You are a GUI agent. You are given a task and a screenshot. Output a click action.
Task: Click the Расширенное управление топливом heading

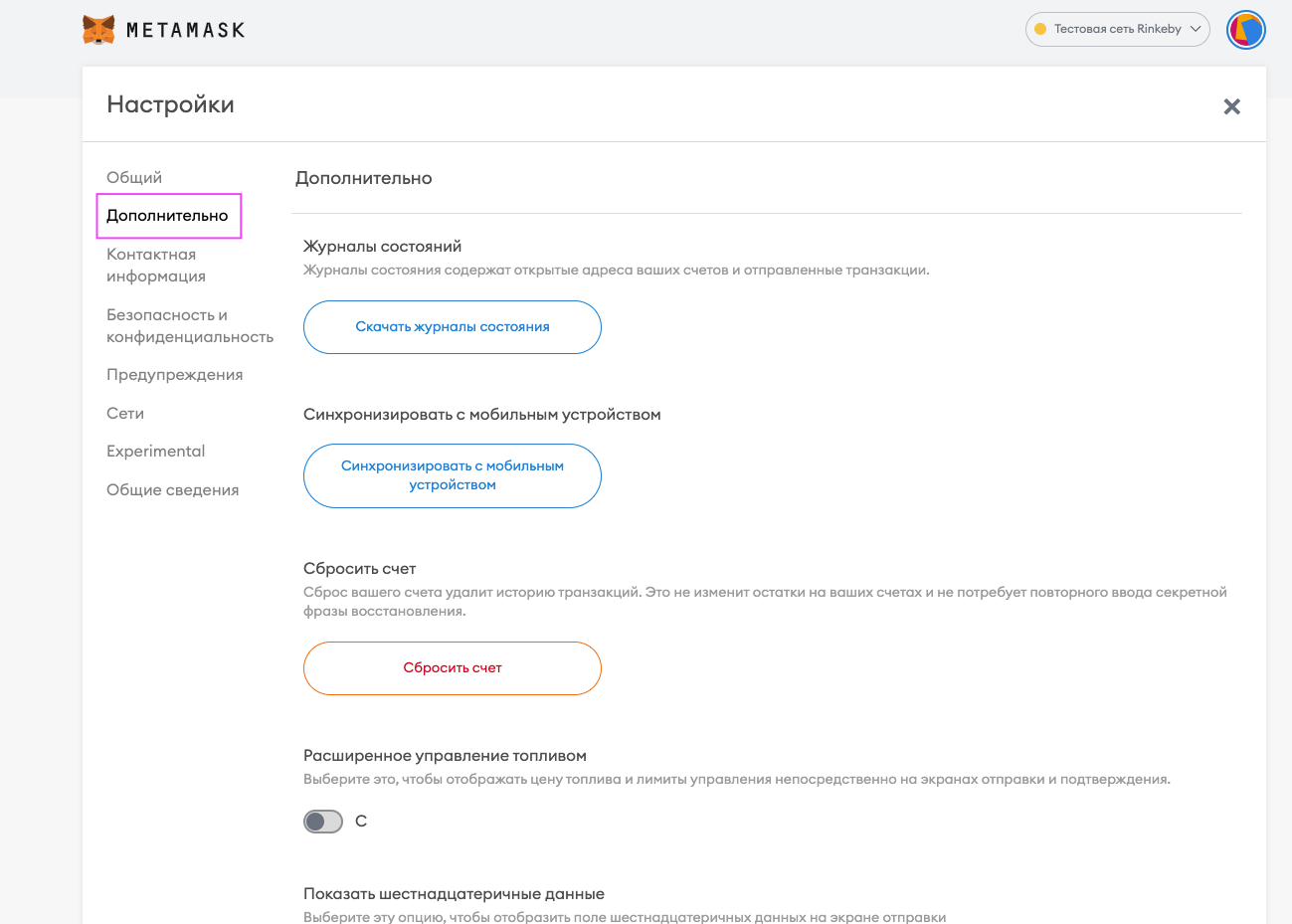click(x=446, y=756)
